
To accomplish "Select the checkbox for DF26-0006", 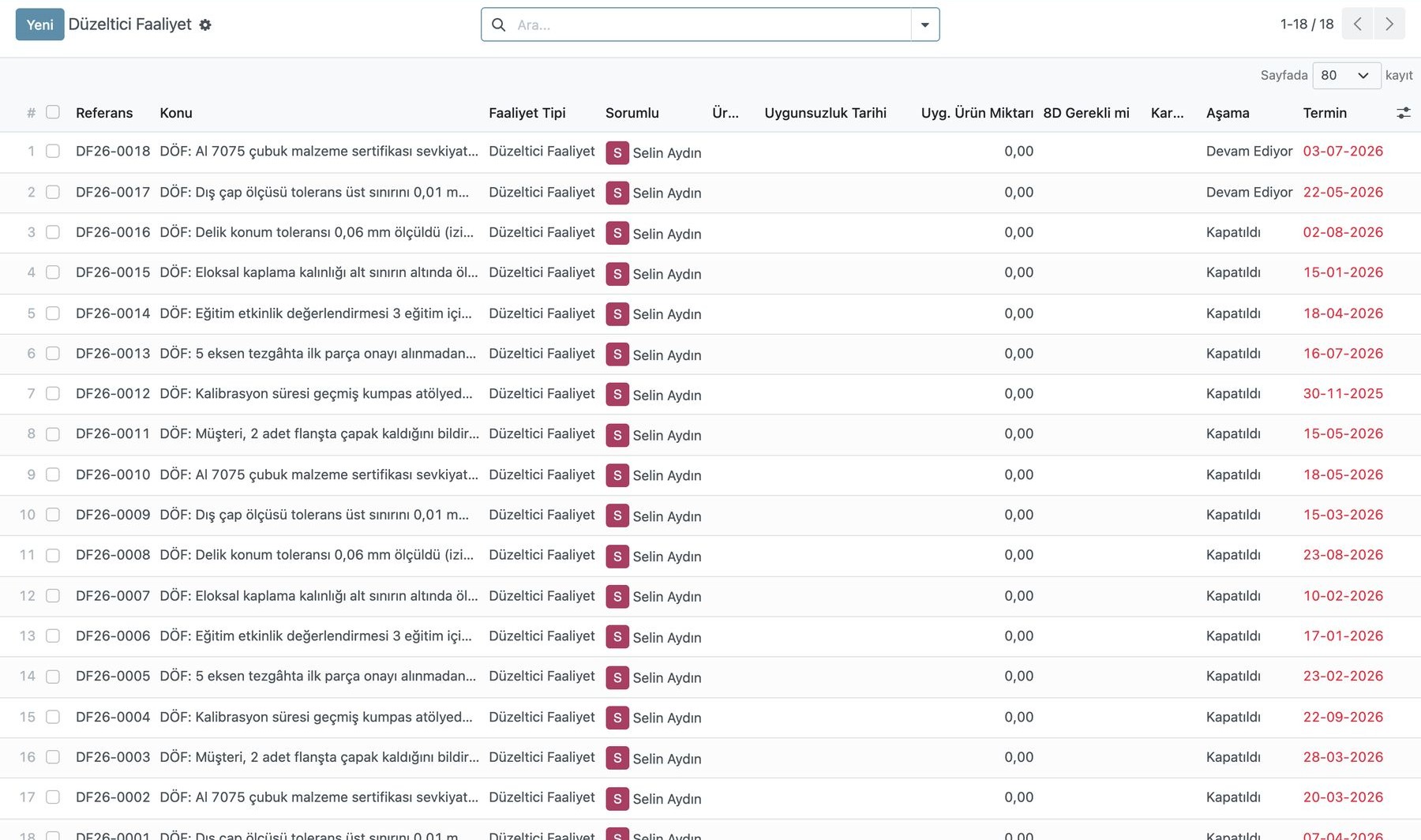I will tap(53, 636).
